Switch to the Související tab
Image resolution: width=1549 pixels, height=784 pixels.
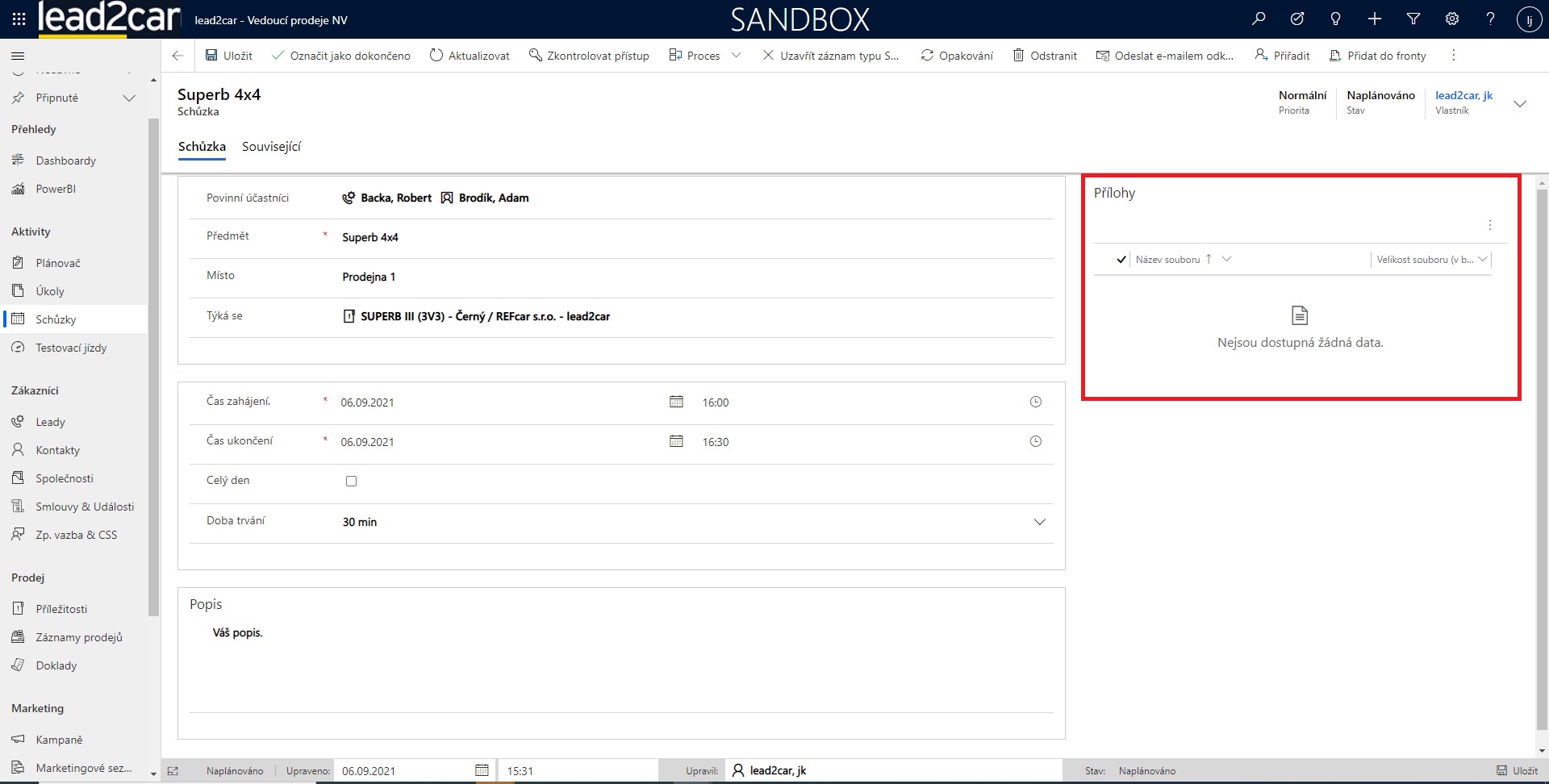[x=271, y=147]
